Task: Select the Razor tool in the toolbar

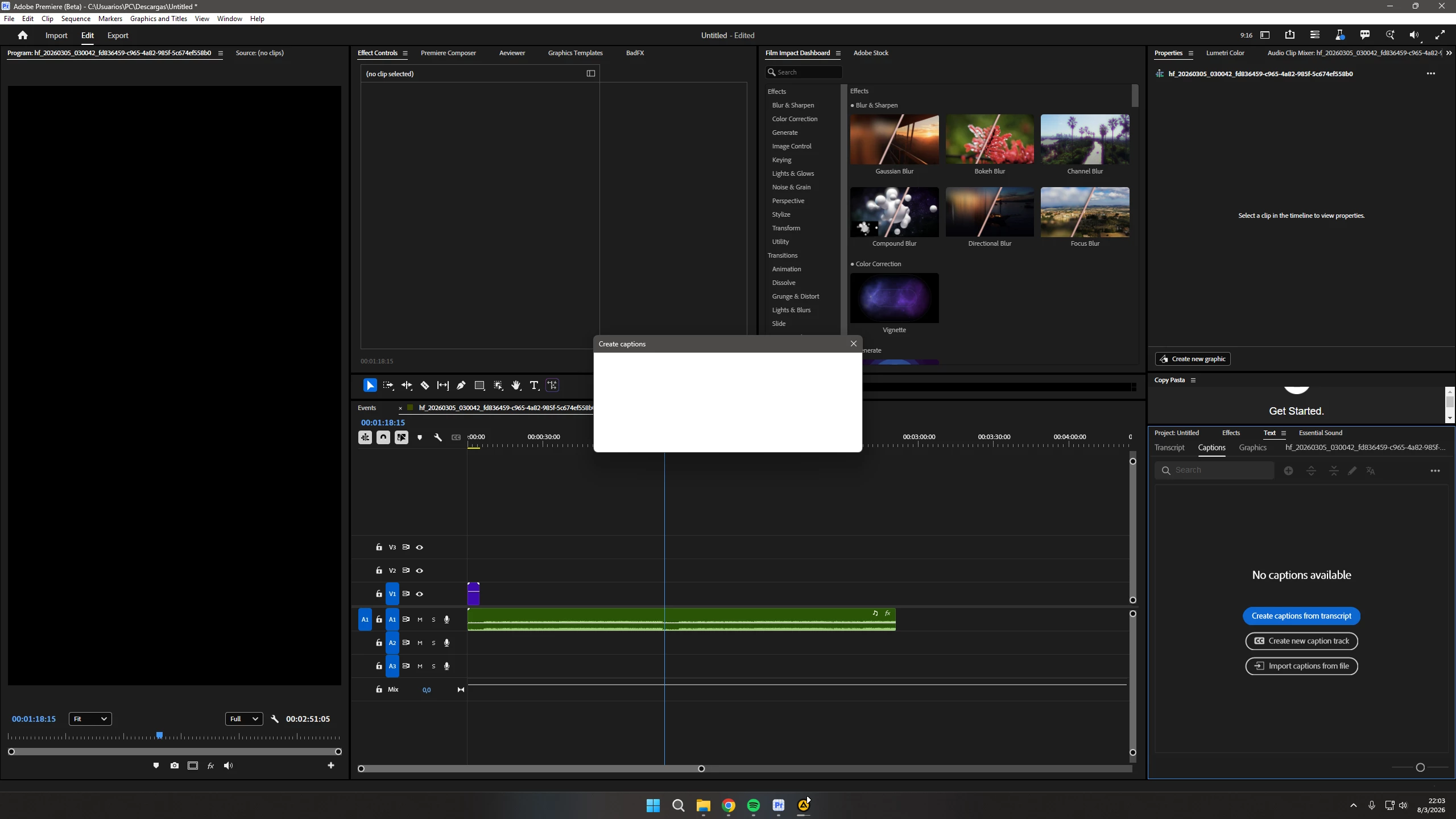Action: 425,386
